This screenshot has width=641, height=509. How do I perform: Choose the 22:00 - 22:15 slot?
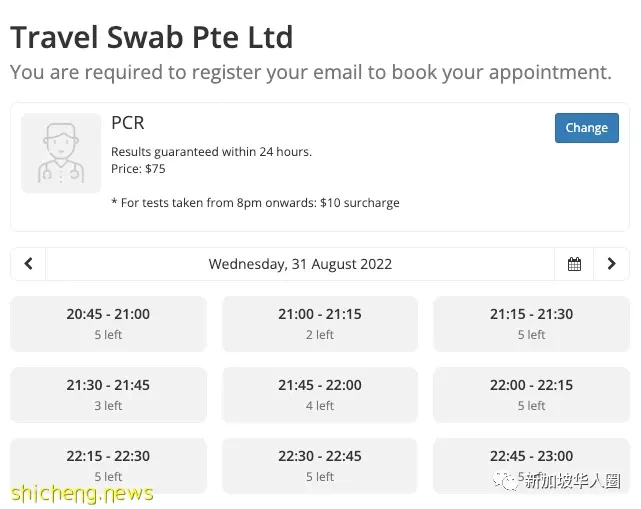(531, 395)
